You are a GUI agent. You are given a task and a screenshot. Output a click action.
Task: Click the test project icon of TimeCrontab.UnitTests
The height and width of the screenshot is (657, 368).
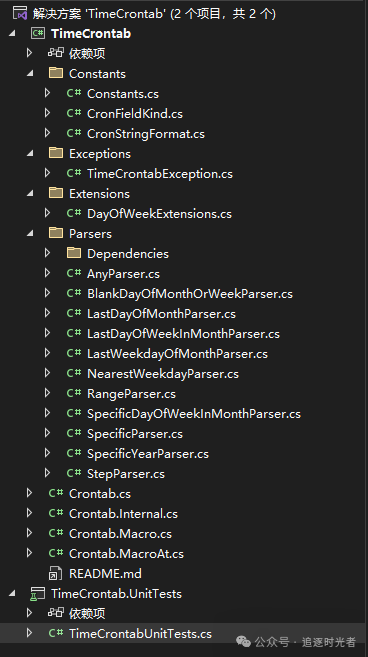(38, 593)
